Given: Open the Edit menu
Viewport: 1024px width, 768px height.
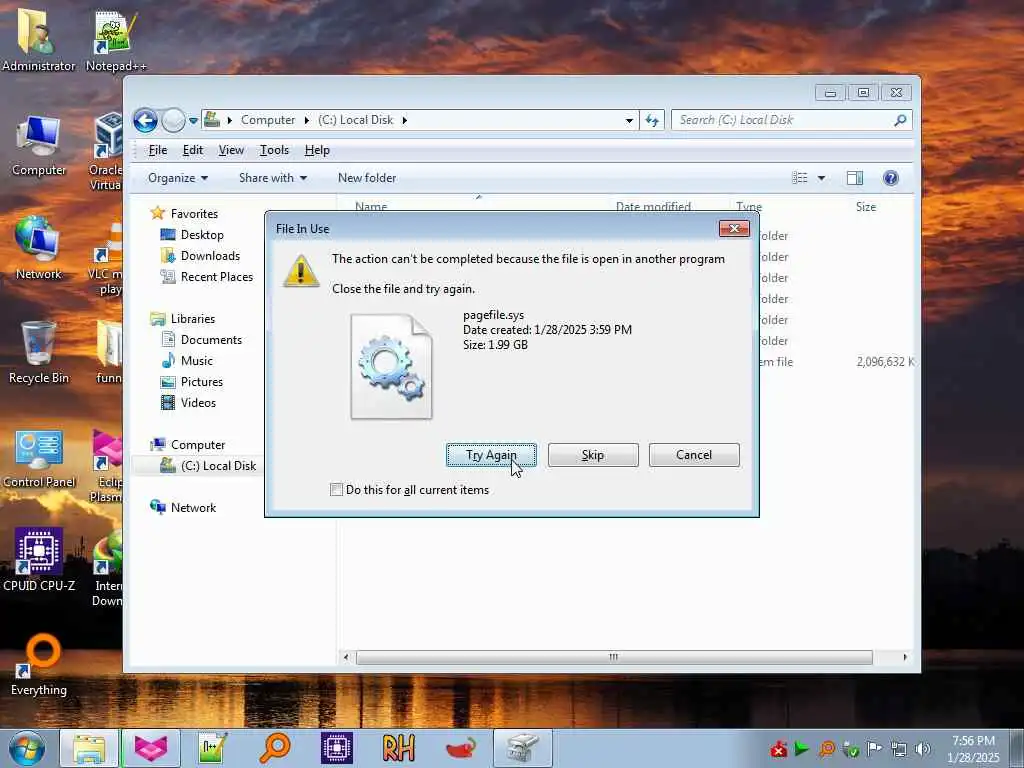Looking at the screenshot, I should coord(193,150).
